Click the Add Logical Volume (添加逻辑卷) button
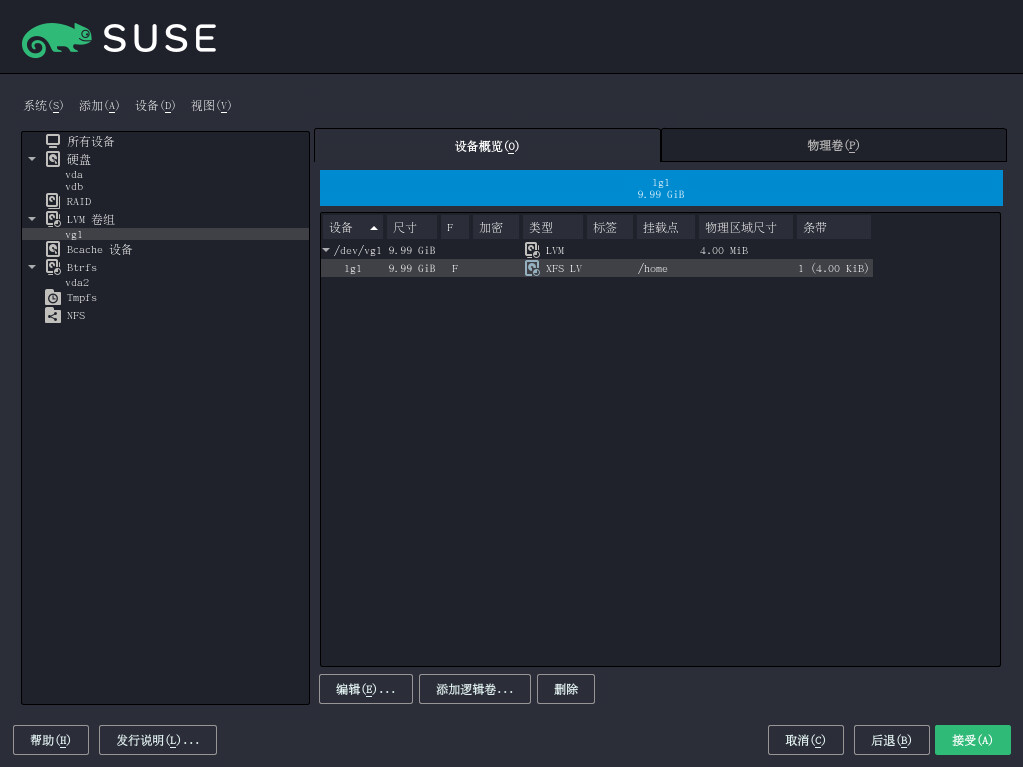The width and height of the screenshot is (1023, 767). (474, 689)
